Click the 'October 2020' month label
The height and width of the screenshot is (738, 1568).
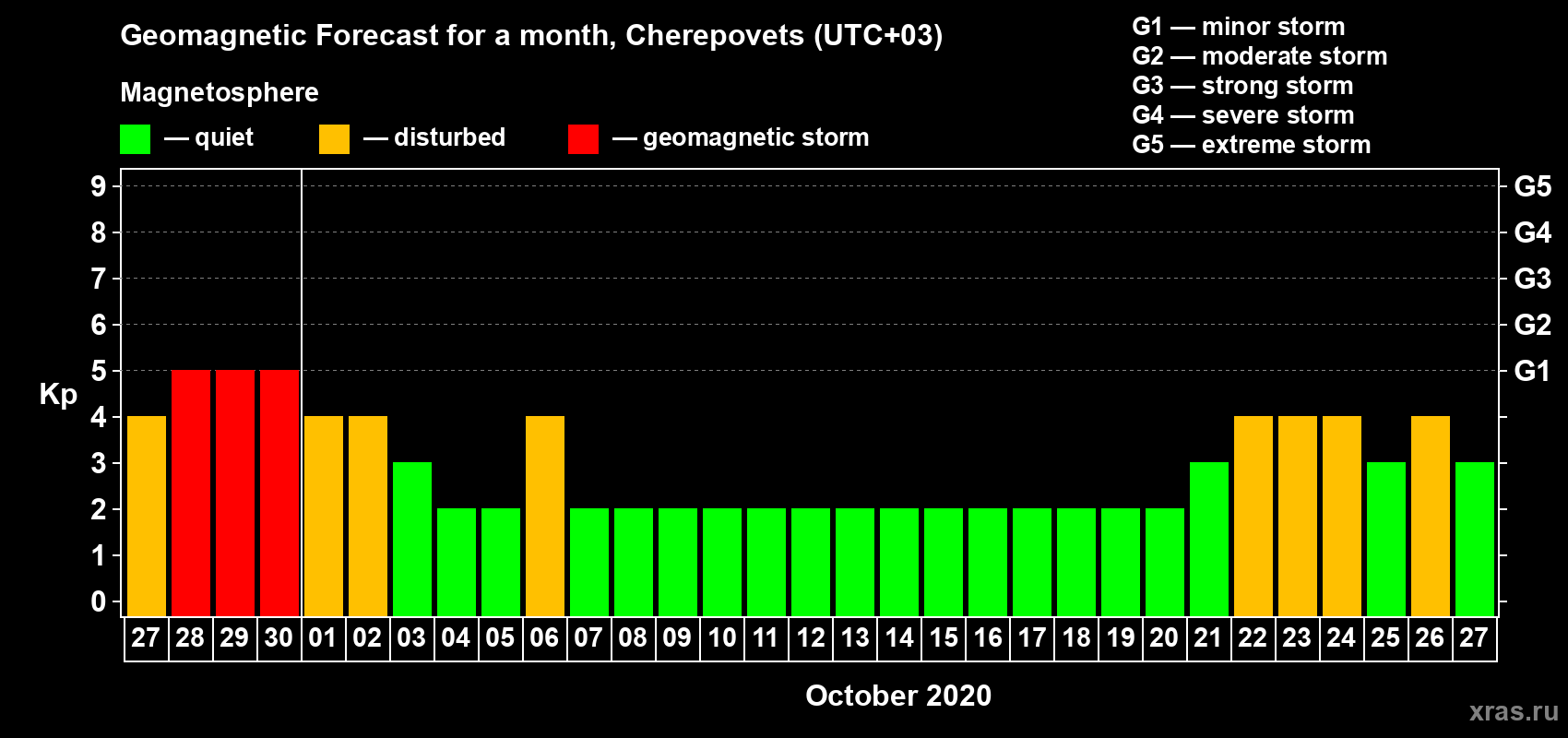(x=898, y=696)
